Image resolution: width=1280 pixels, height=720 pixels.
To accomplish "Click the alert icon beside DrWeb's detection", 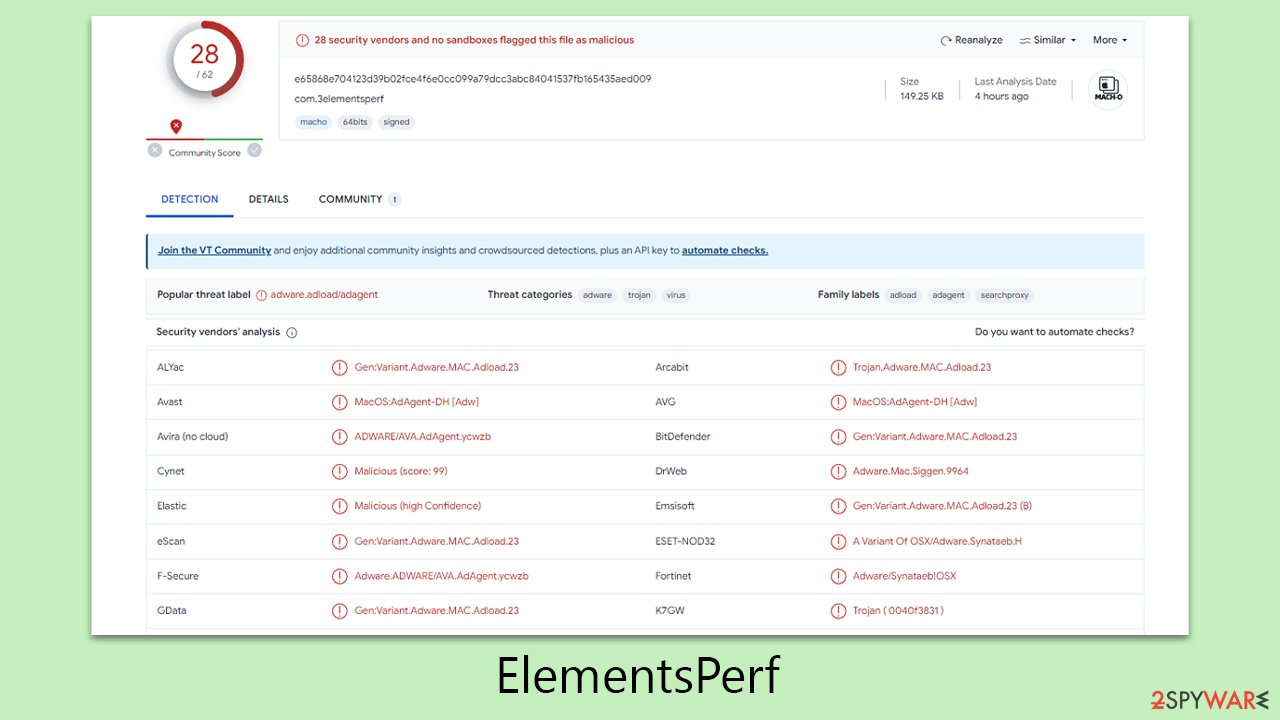I will (x=838, y=471).
